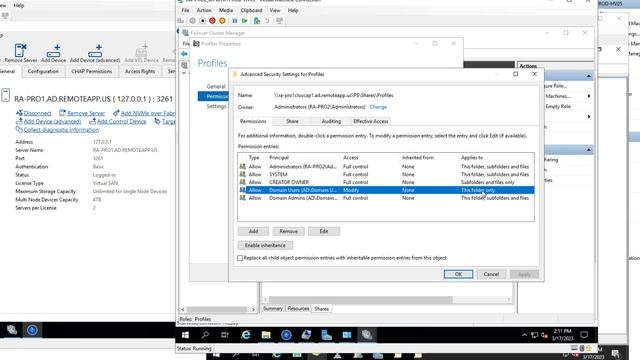640x360 pixels.
Task: Click Add permission entry button
Action: [x=253, y=231]
